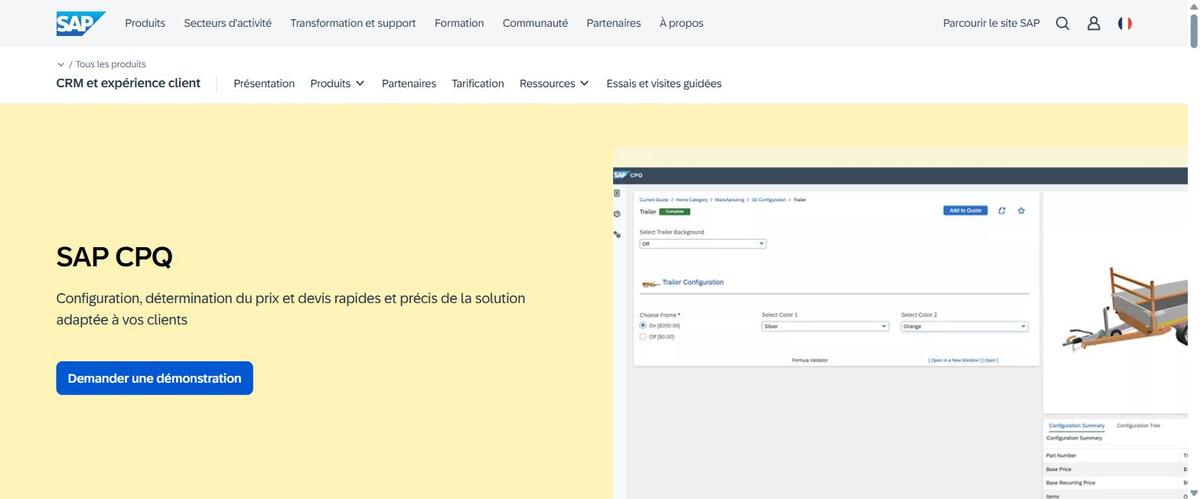Click the green Complete status badge
Screen dimensions: 1200x499
click(x=675, y=211)
